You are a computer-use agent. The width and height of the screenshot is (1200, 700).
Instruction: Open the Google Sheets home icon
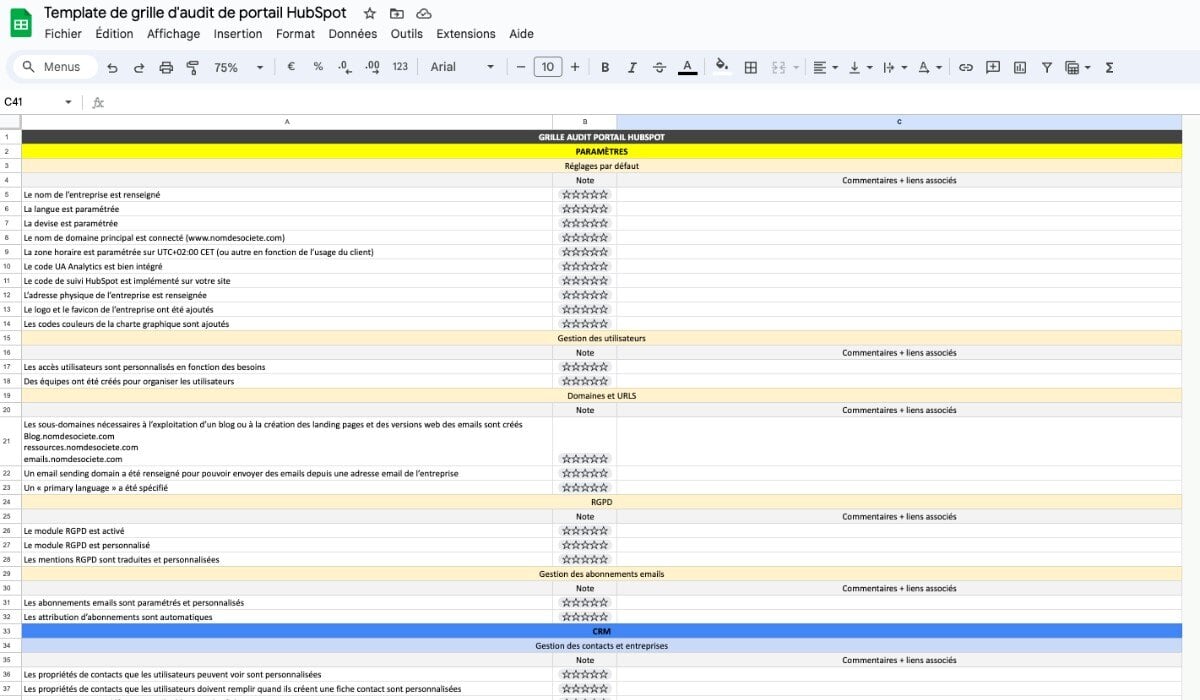[22, 22]
